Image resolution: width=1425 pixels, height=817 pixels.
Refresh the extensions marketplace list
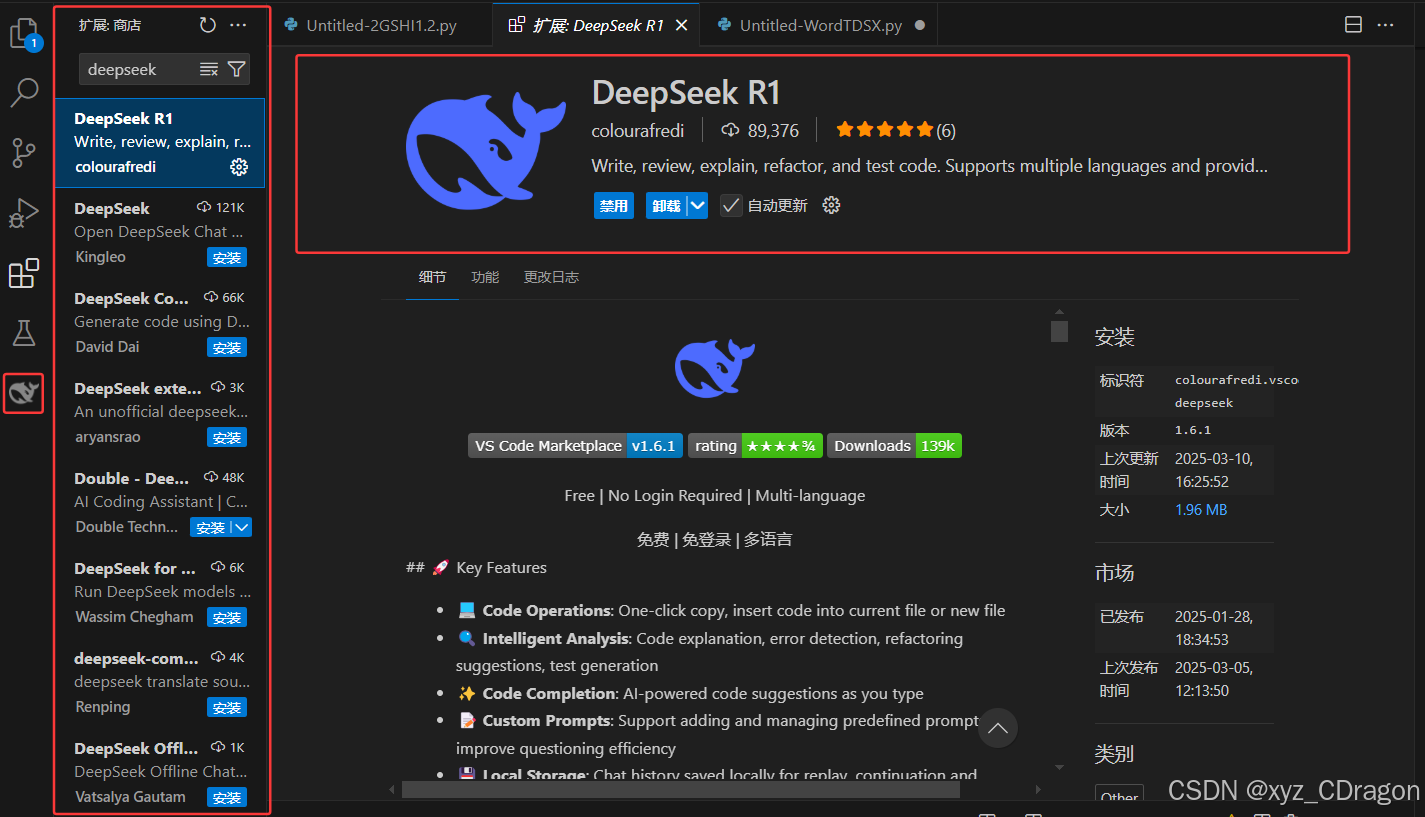tap(207, 25)
